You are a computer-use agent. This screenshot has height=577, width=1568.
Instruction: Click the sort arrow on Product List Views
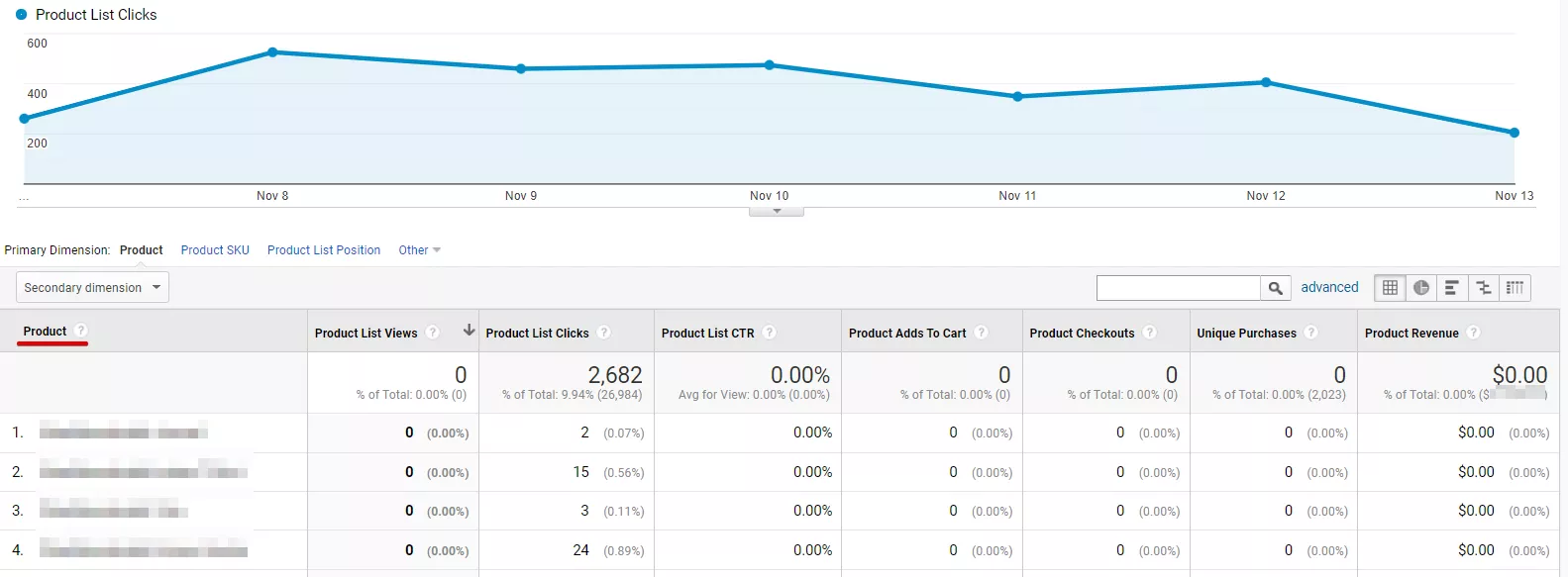click(x=469, y=331)
